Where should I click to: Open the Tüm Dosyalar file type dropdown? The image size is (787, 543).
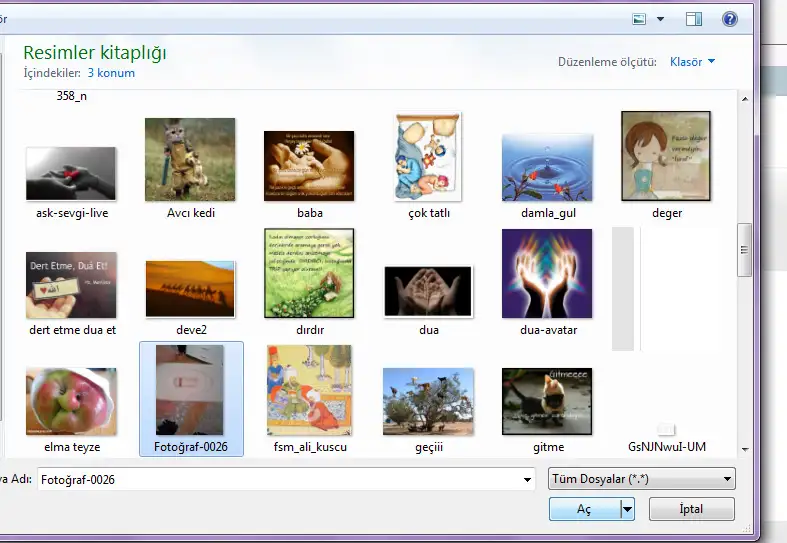point(642,479)
